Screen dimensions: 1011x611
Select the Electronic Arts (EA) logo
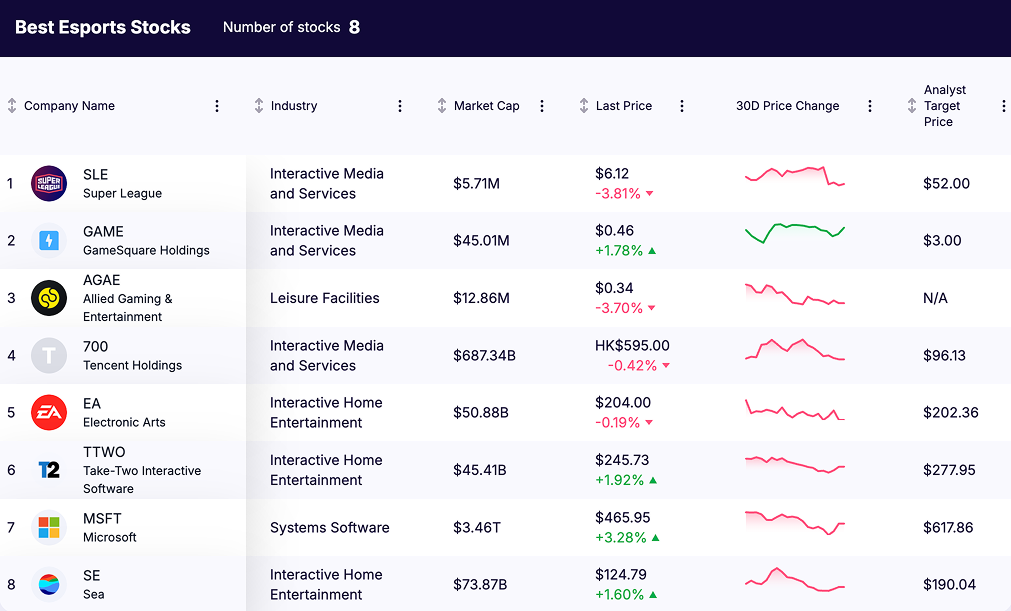pos(48,412)
